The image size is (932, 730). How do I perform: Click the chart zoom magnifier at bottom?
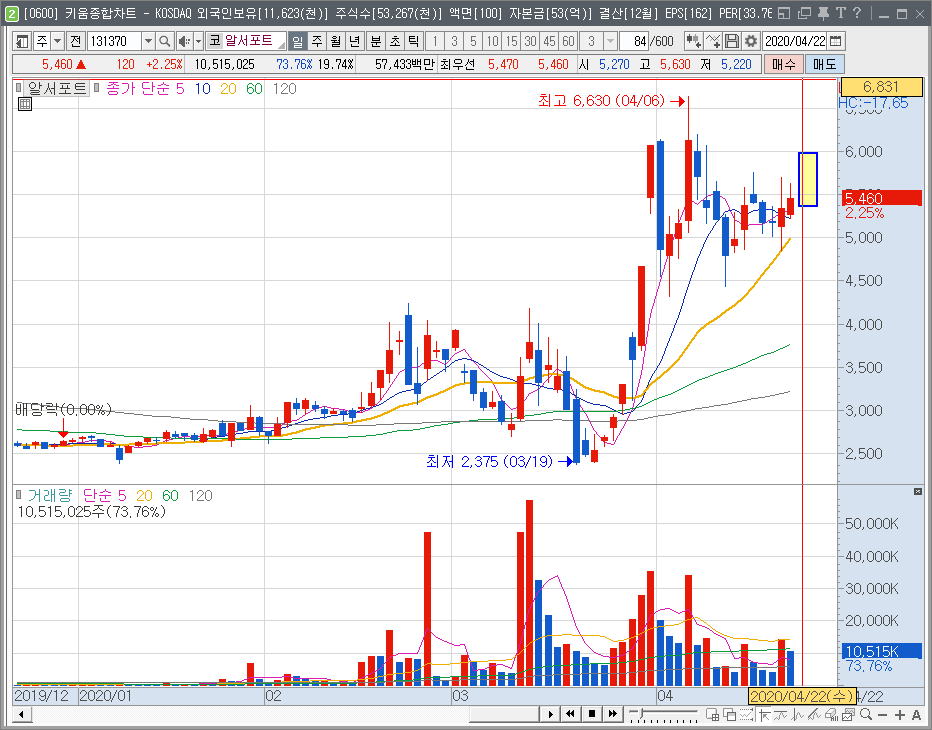tap(866, 714)
